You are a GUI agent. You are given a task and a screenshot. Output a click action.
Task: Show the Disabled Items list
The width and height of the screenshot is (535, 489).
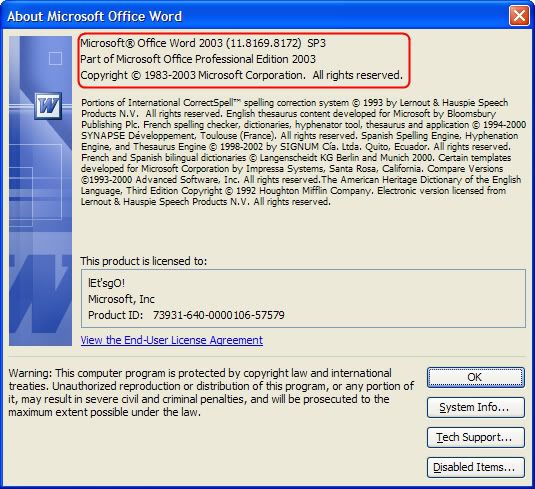pos(476,467)
